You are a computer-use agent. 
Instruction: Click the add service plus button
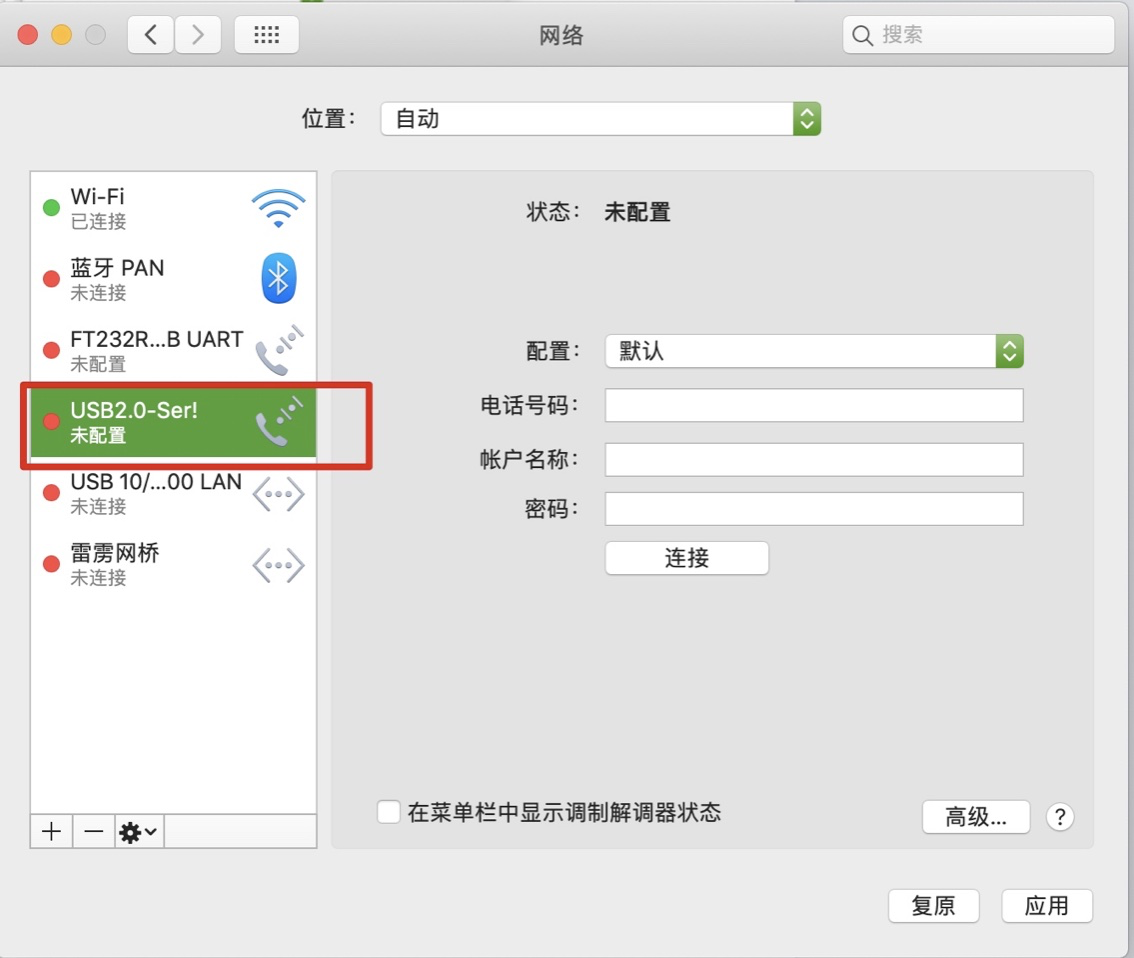pos(51,831)
